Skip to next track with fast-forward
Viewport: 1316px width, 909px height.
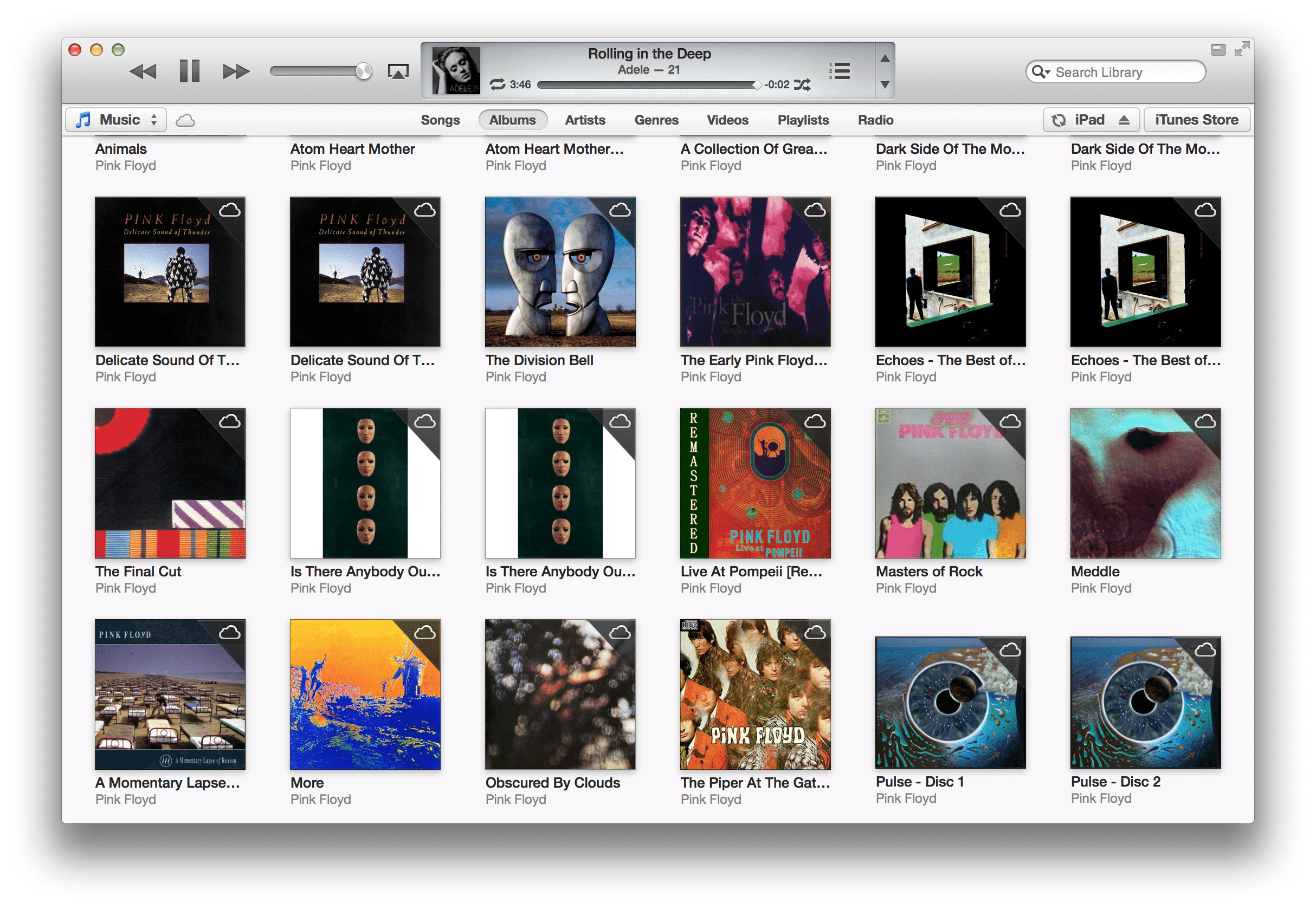point(236,72)
